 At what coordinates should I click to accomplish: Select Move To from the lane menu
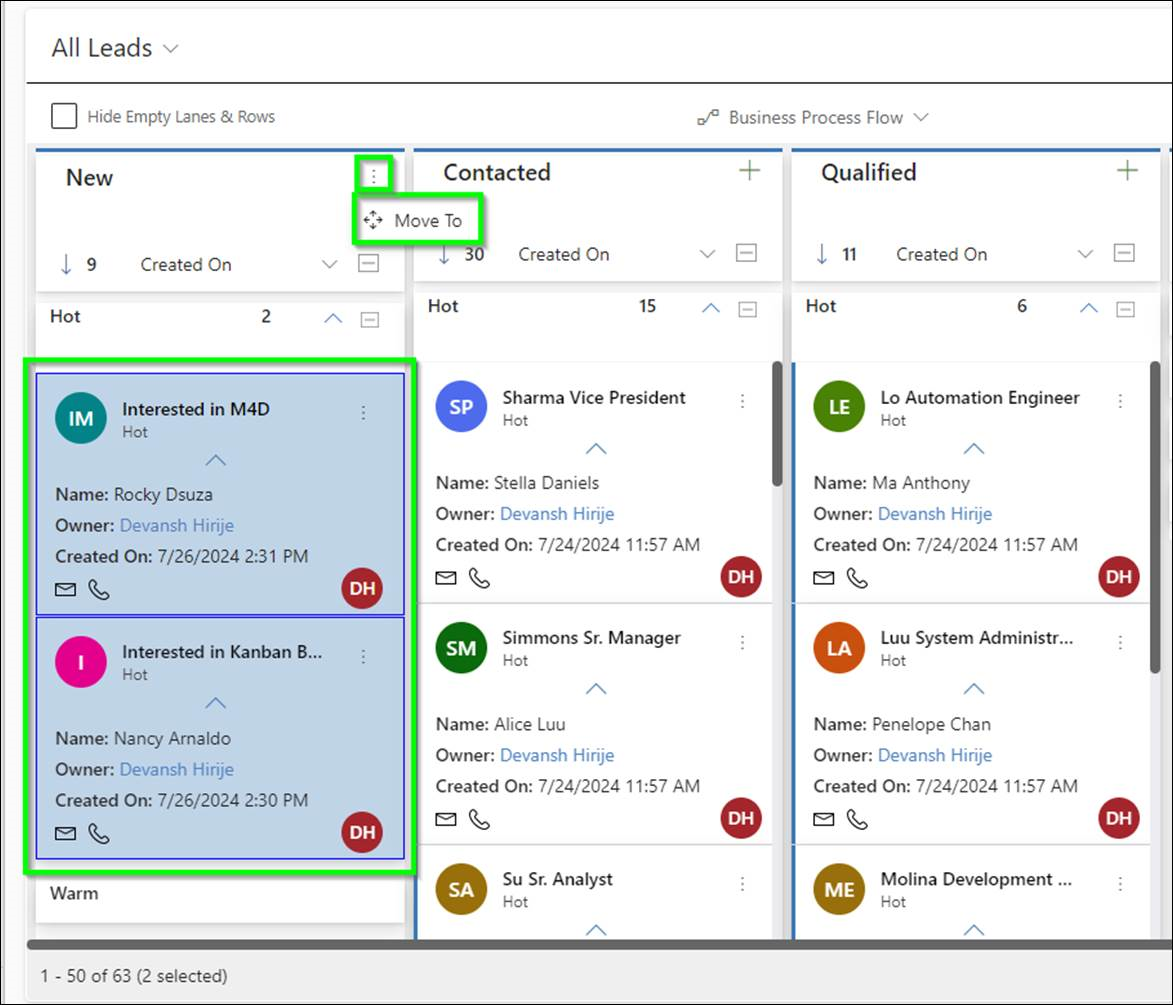click(417, 220)
